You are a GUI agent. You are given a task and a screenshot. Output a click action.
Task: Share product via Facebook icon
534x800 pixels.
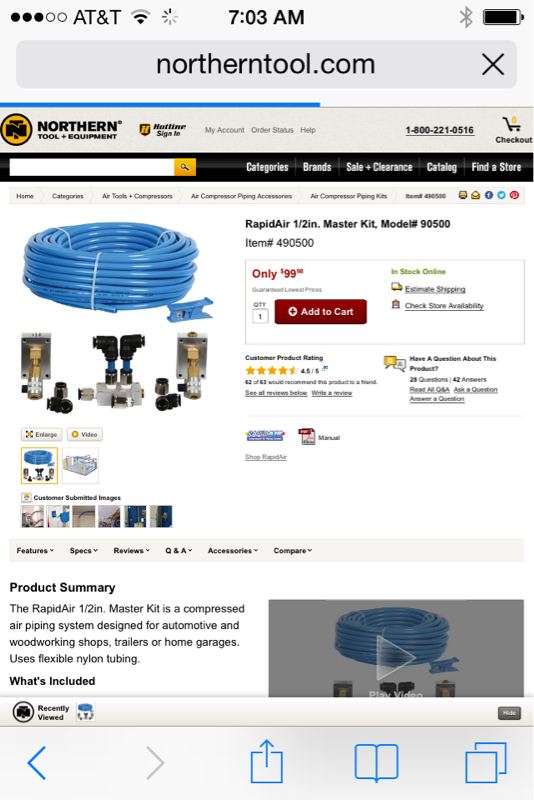(x=489, y=195)
